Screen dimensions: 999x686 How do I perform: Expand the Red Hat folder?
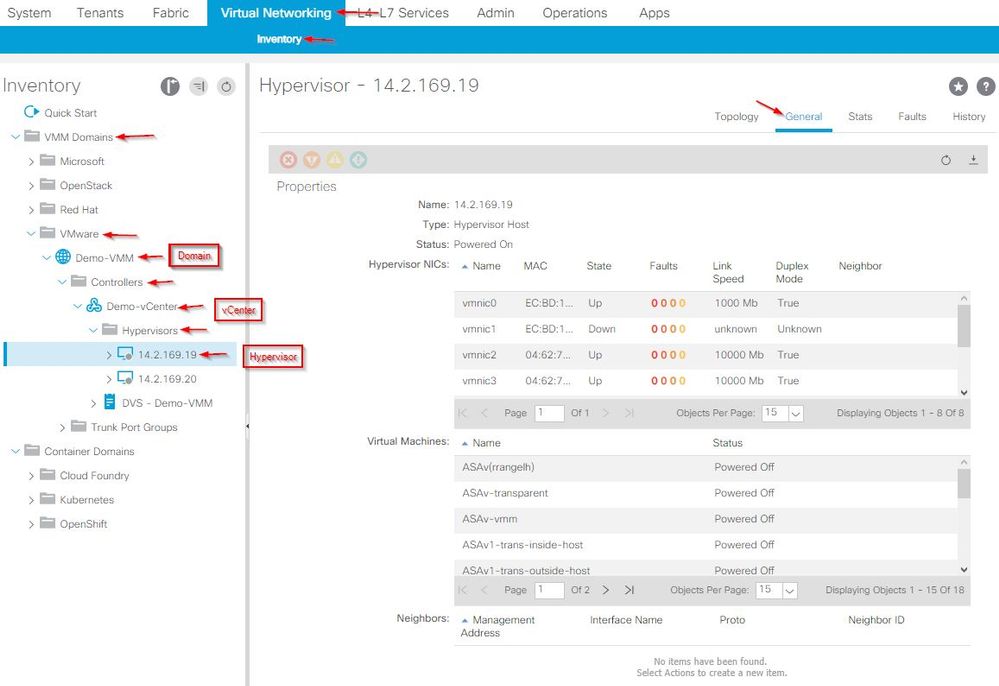tap(31, 210)
